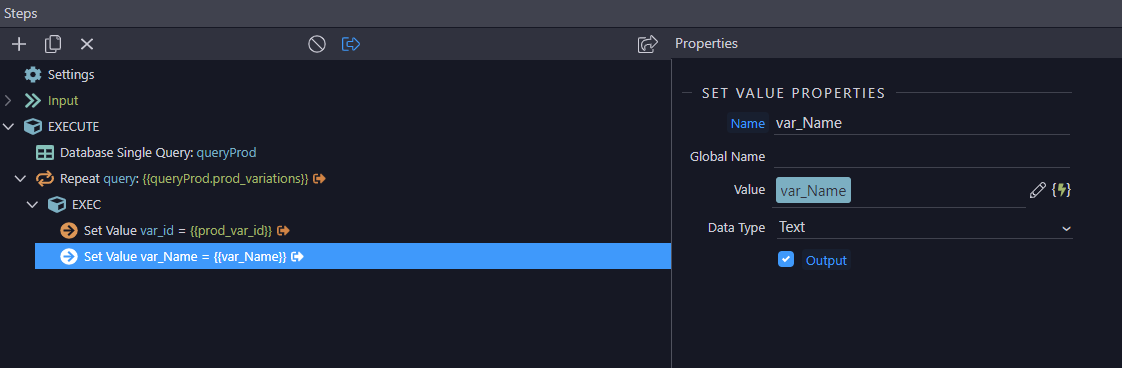Click the Name field label link
Screen dimensions: 1122x368
(748, 124)
